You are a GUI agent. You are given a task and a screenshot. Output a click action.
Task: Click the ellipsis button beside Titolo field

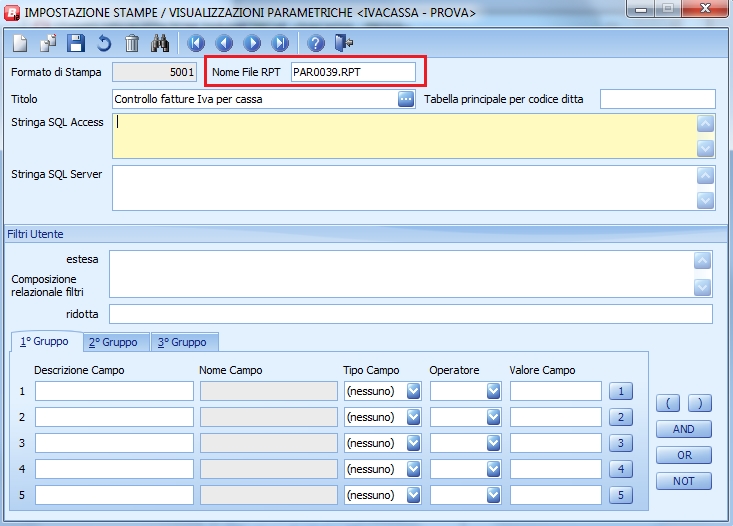click(x=405, y=99)
